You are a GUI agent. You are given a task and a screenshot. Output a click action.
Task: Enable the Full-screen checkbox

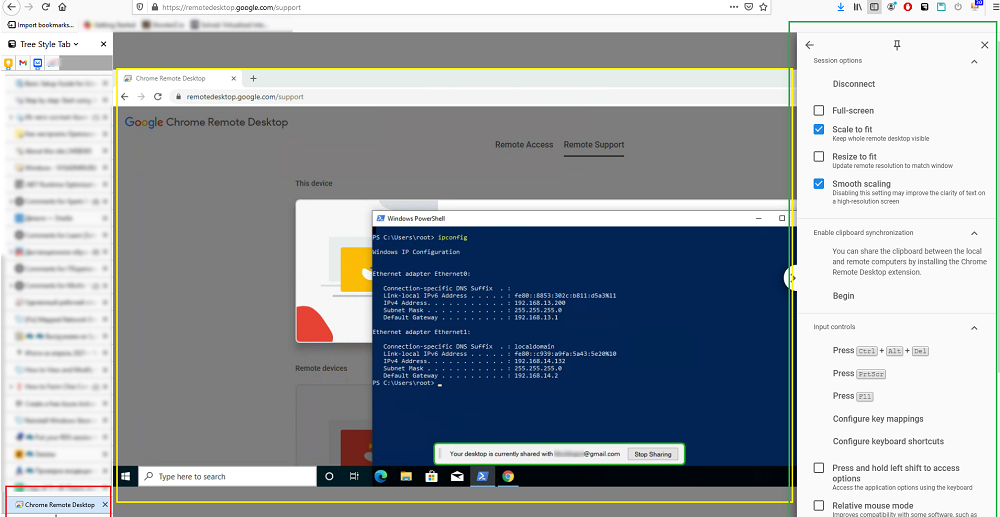point(819,110)
